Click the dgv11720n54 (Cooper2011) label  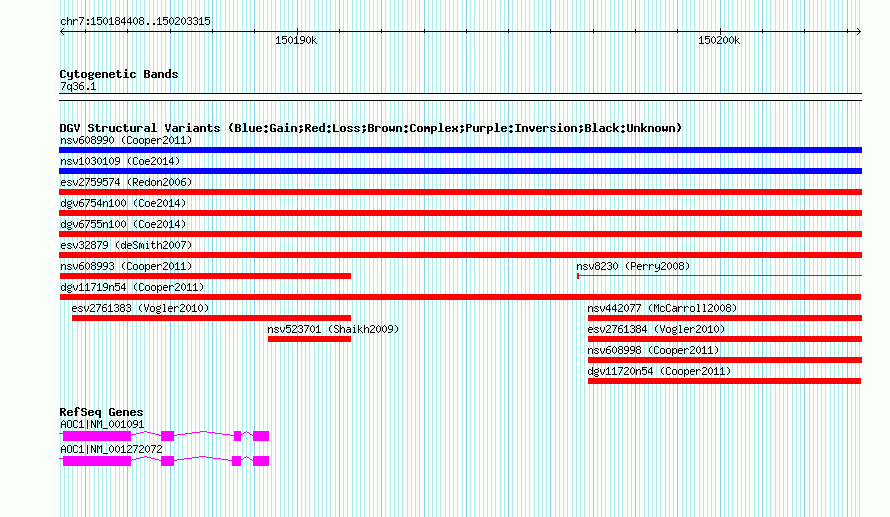pos(659,371)
